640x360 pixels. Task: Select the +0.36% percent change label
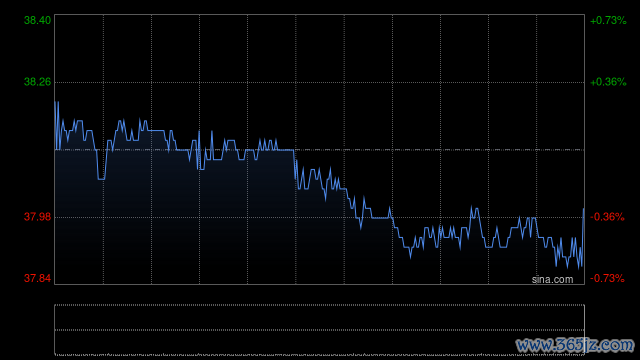[x=608, y=82]
